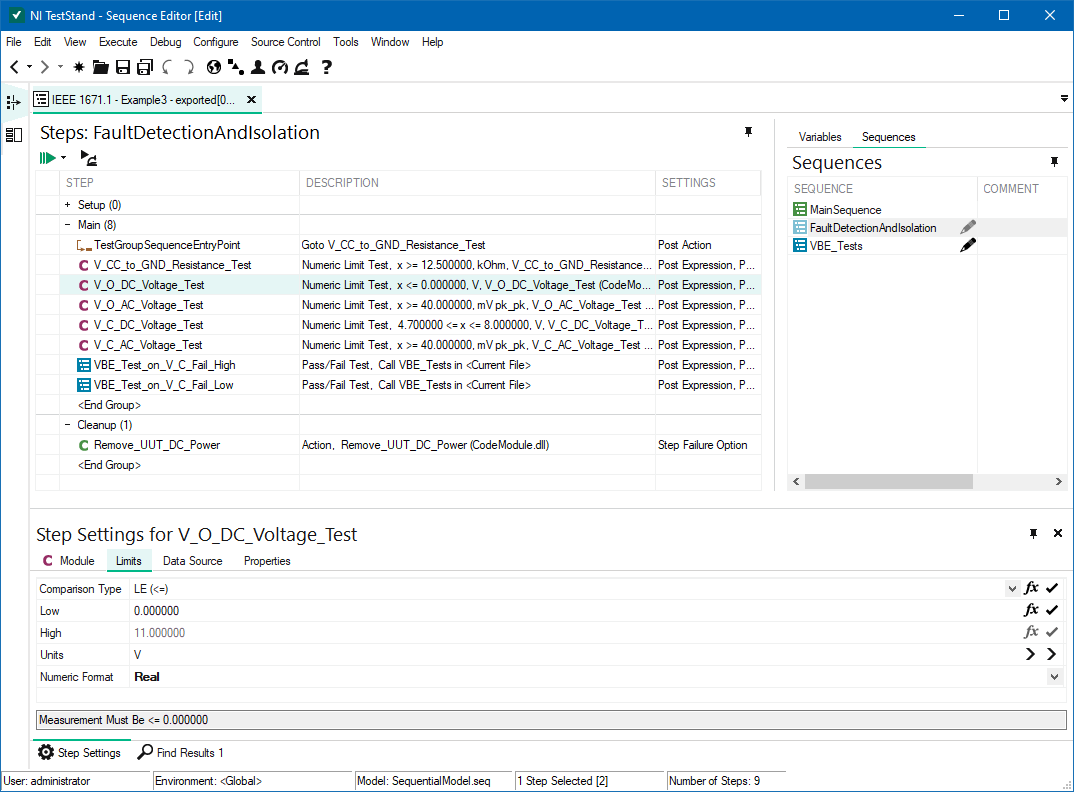This screenshot has width=1074, height=792.
Task: Click the shapes icon beside the globe
Action: (236, 67)
